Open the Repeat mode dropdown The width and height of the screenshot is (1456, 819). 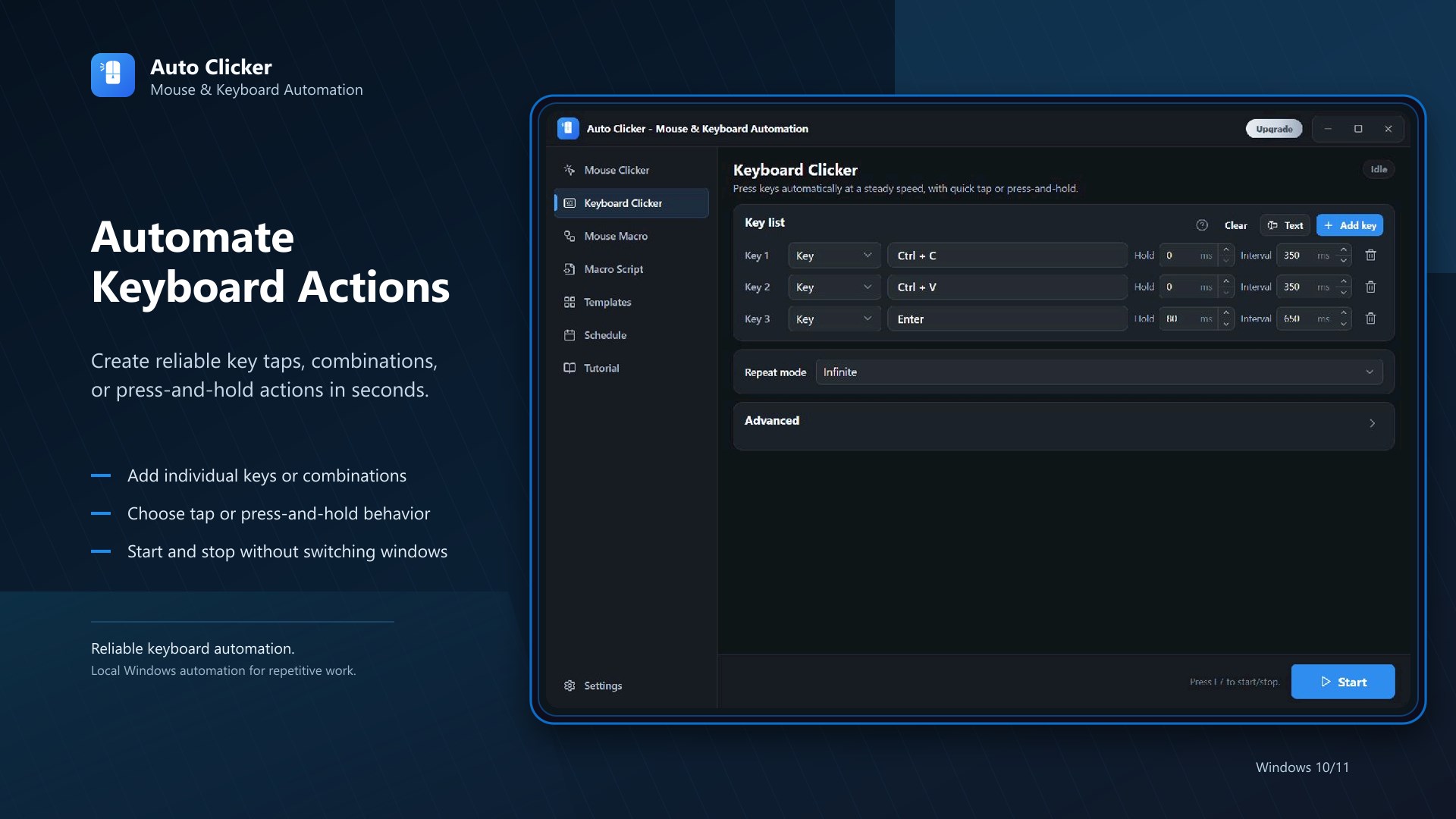1099,372
